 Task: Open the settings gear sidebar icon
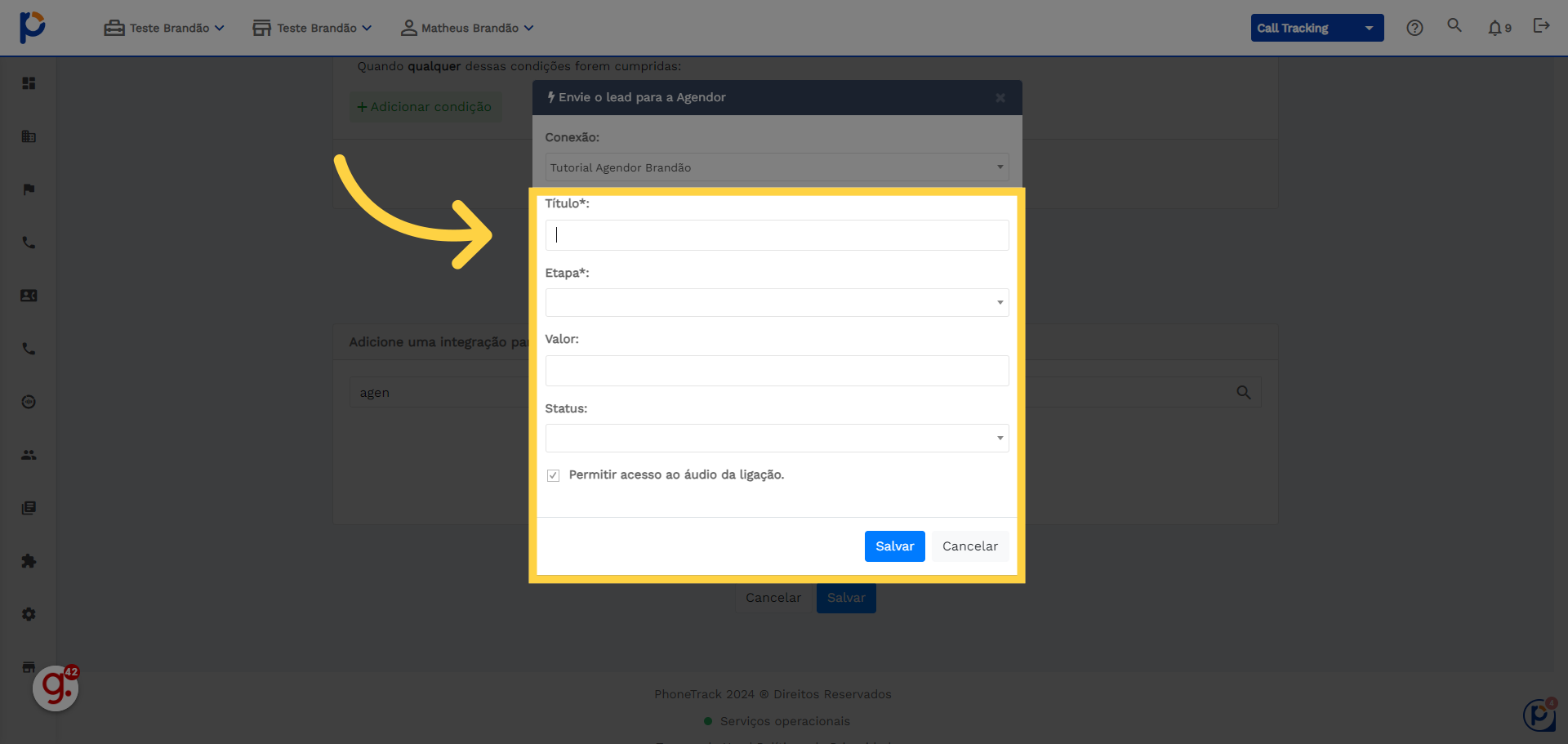tap(29, 614)
